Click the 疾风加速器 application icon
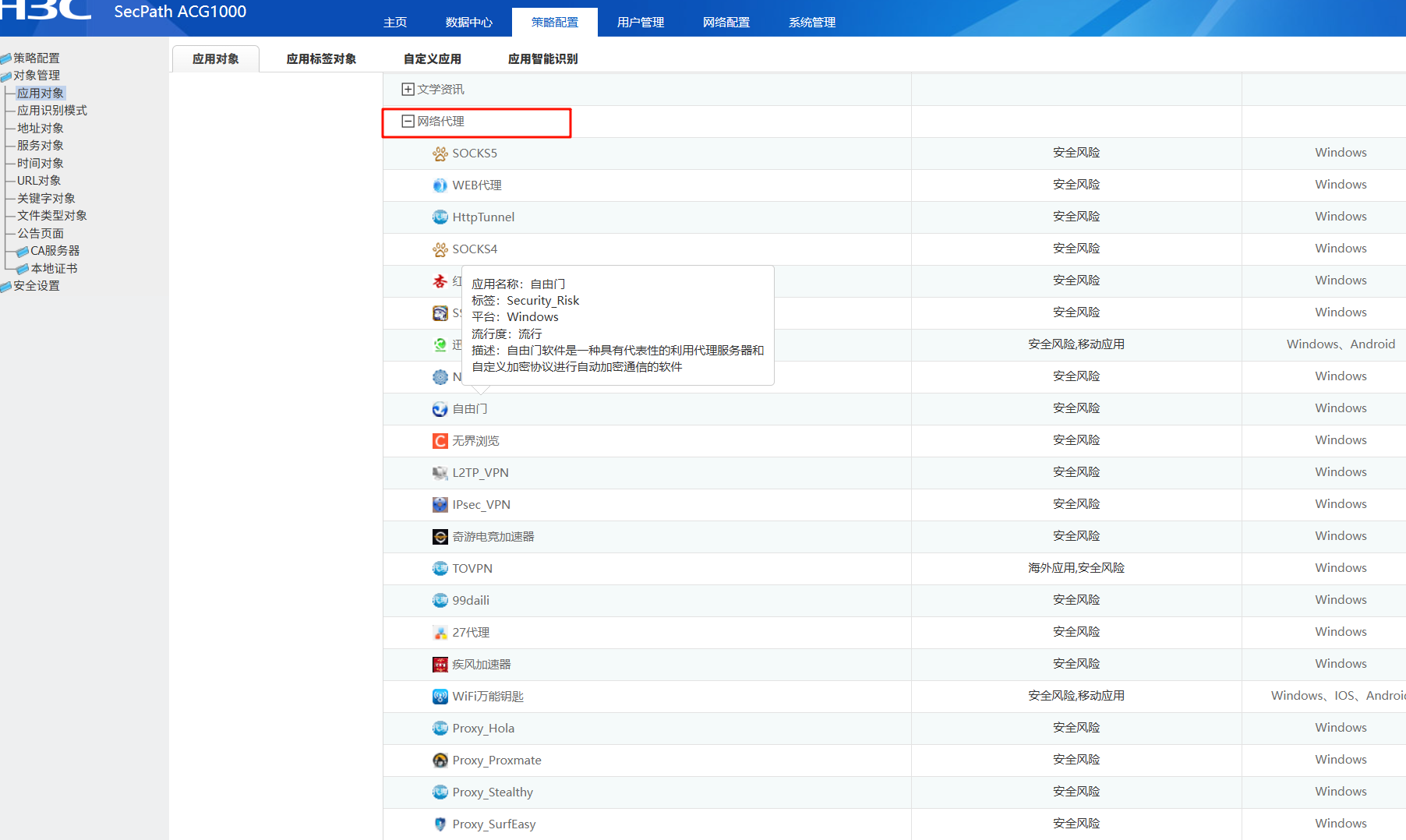Image resolution: width=1406 pixels, height=840 pixels. coord(440,665)
